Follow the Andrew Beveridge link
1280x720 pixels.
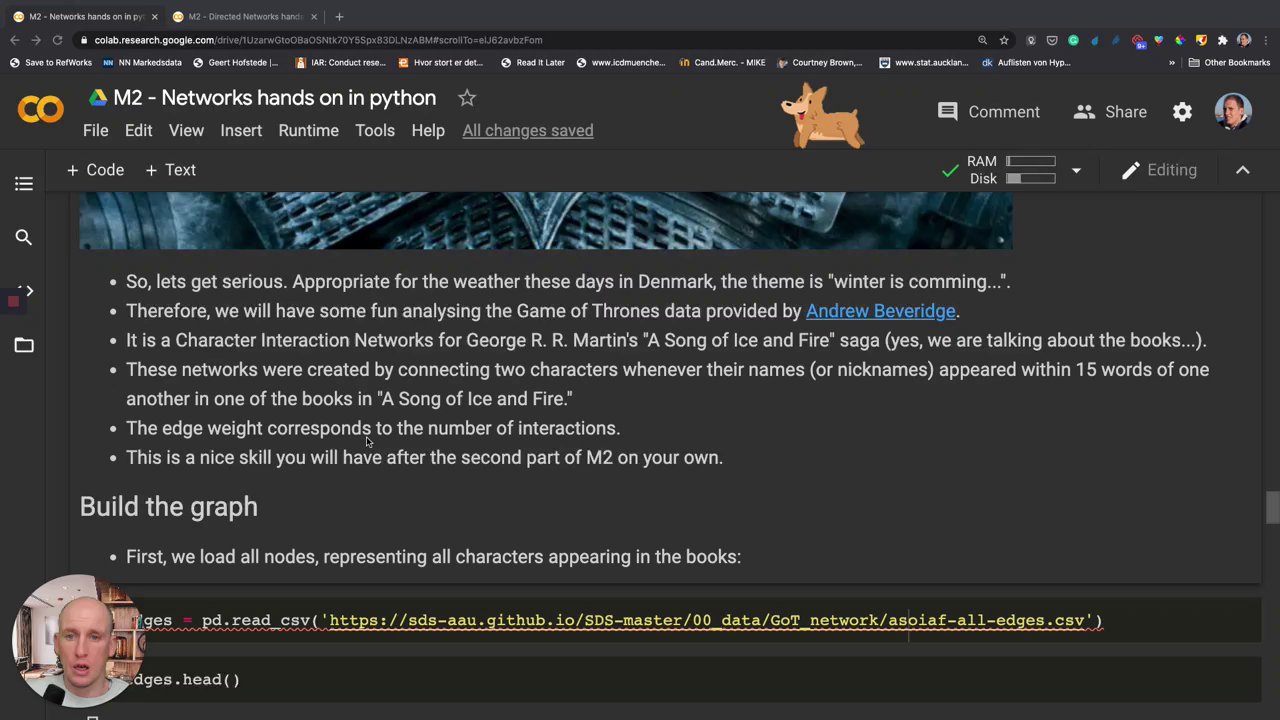pos(880,311)
